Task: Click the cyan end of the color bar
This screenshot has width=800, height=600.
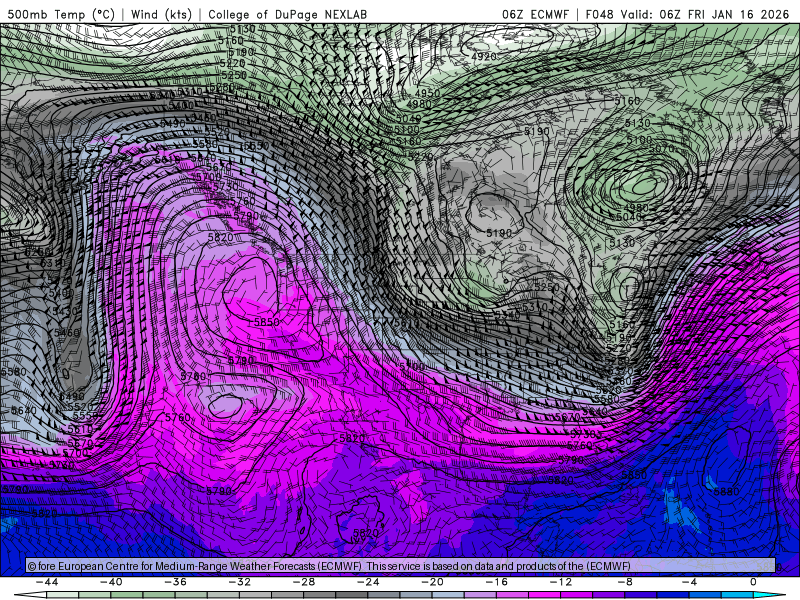Action: [769, 596]
